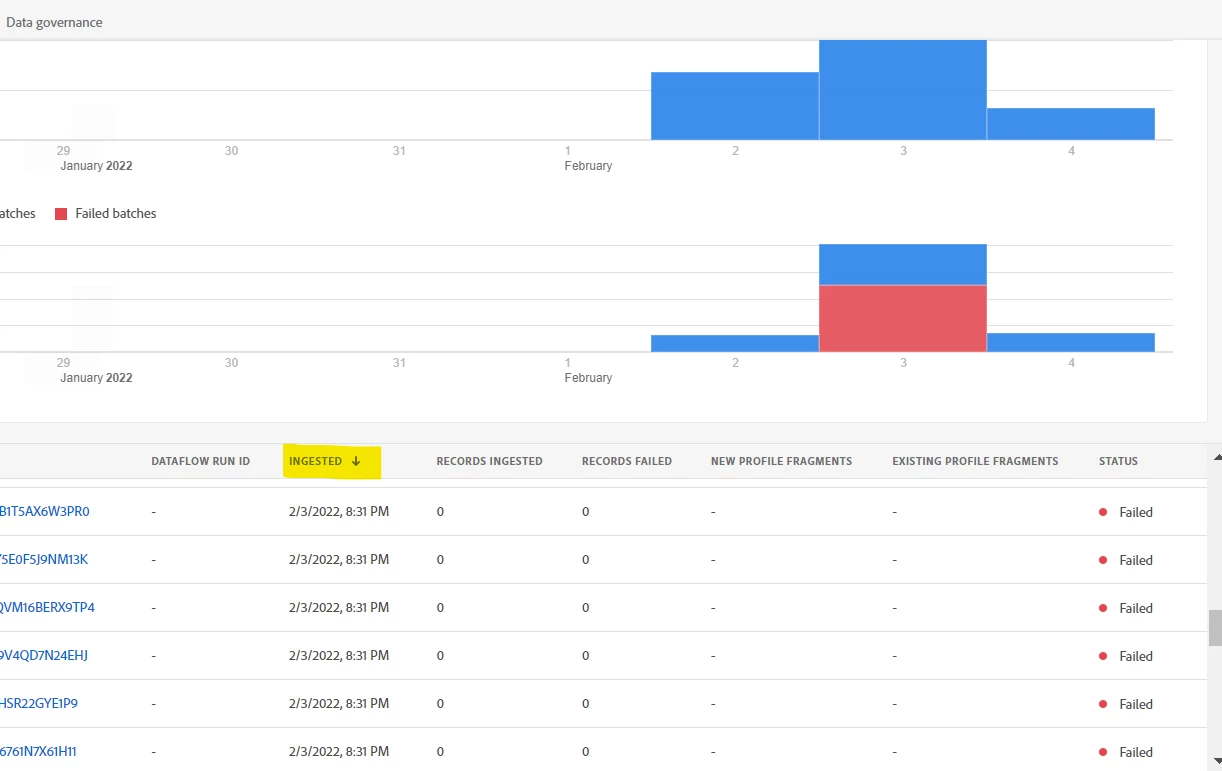Image resolution: width=1222 pixels, height=771 pixels.
Task: Open the Data governance tab
Action: click(x=54, y=22)
